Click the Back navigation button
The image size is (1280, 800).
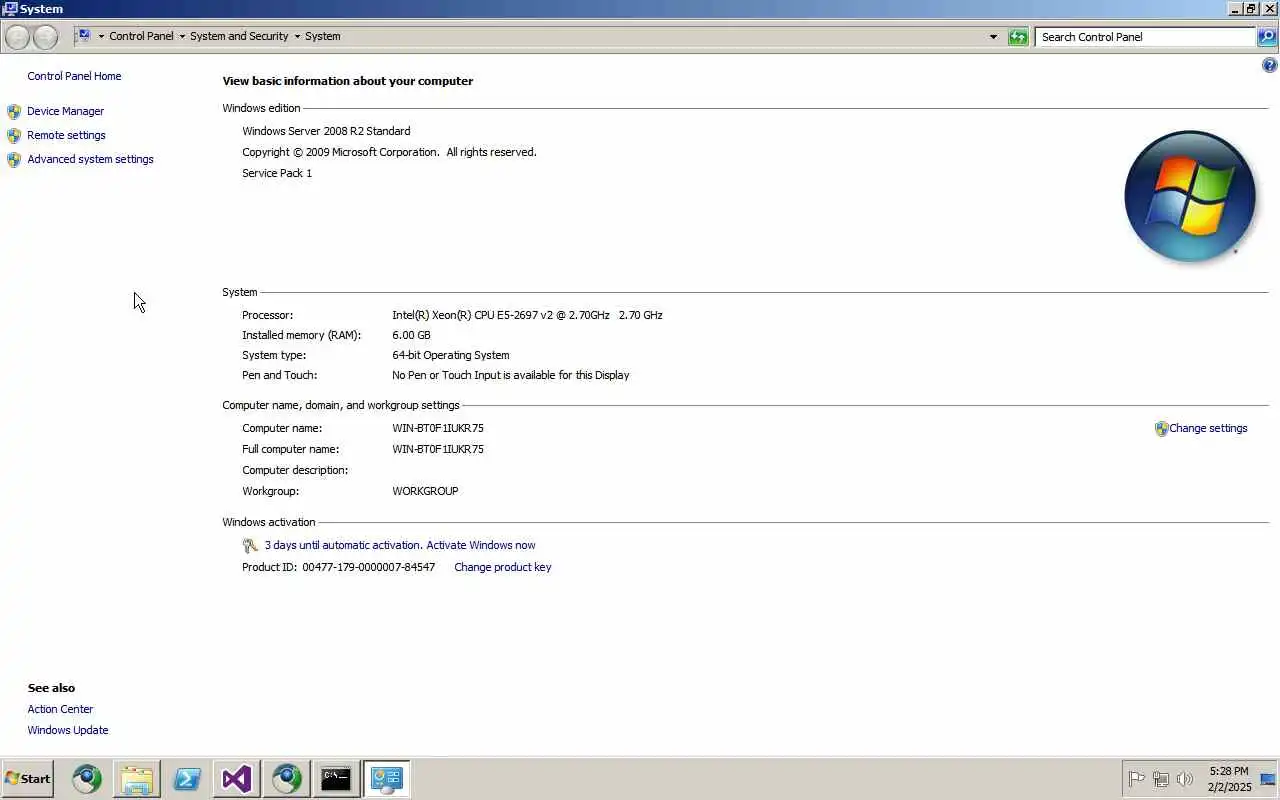(18, 37)
